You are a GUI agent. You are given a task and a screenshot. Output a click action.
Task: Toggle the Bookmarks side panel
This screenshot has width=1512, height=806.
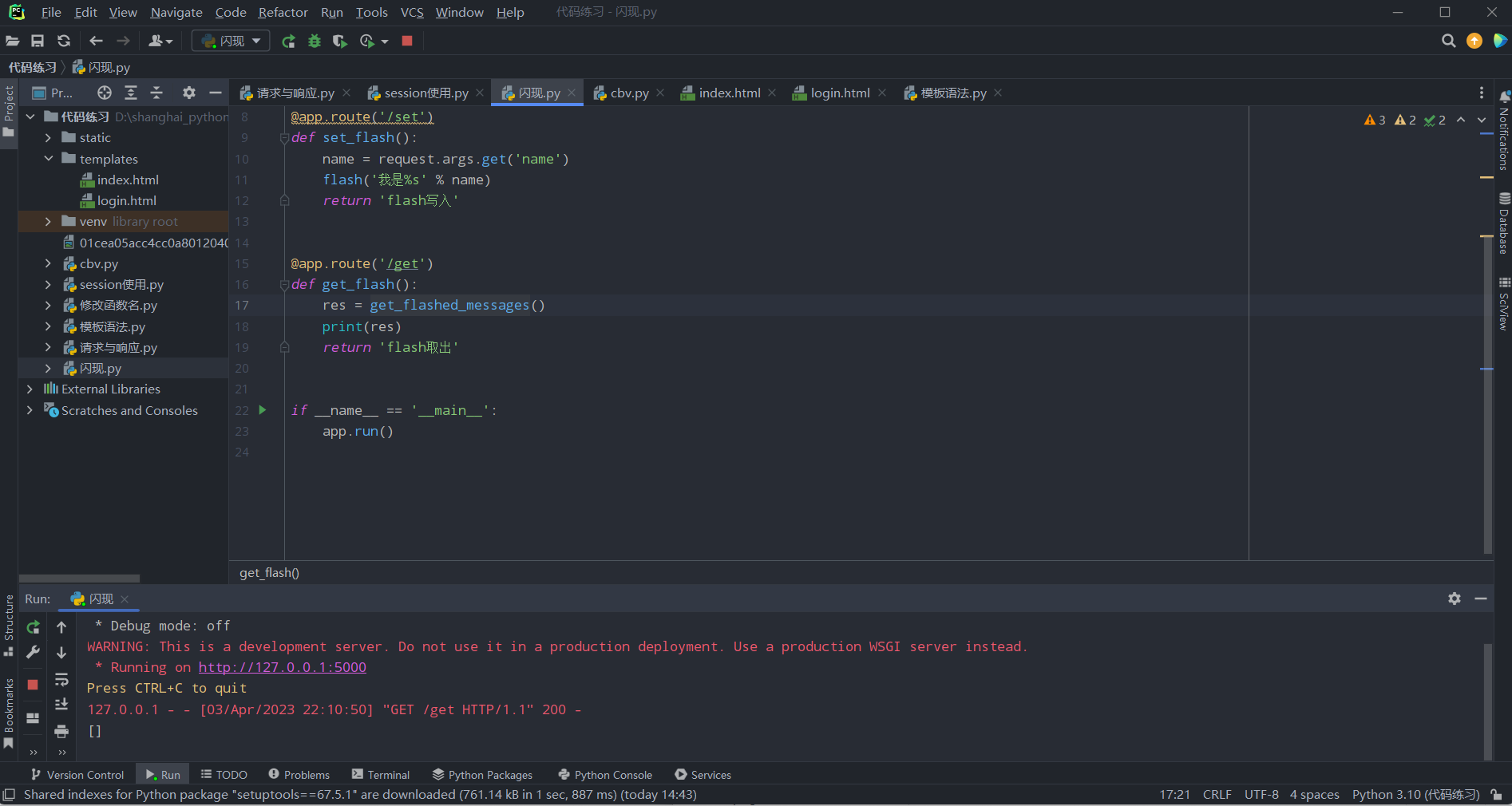[9, 713]
